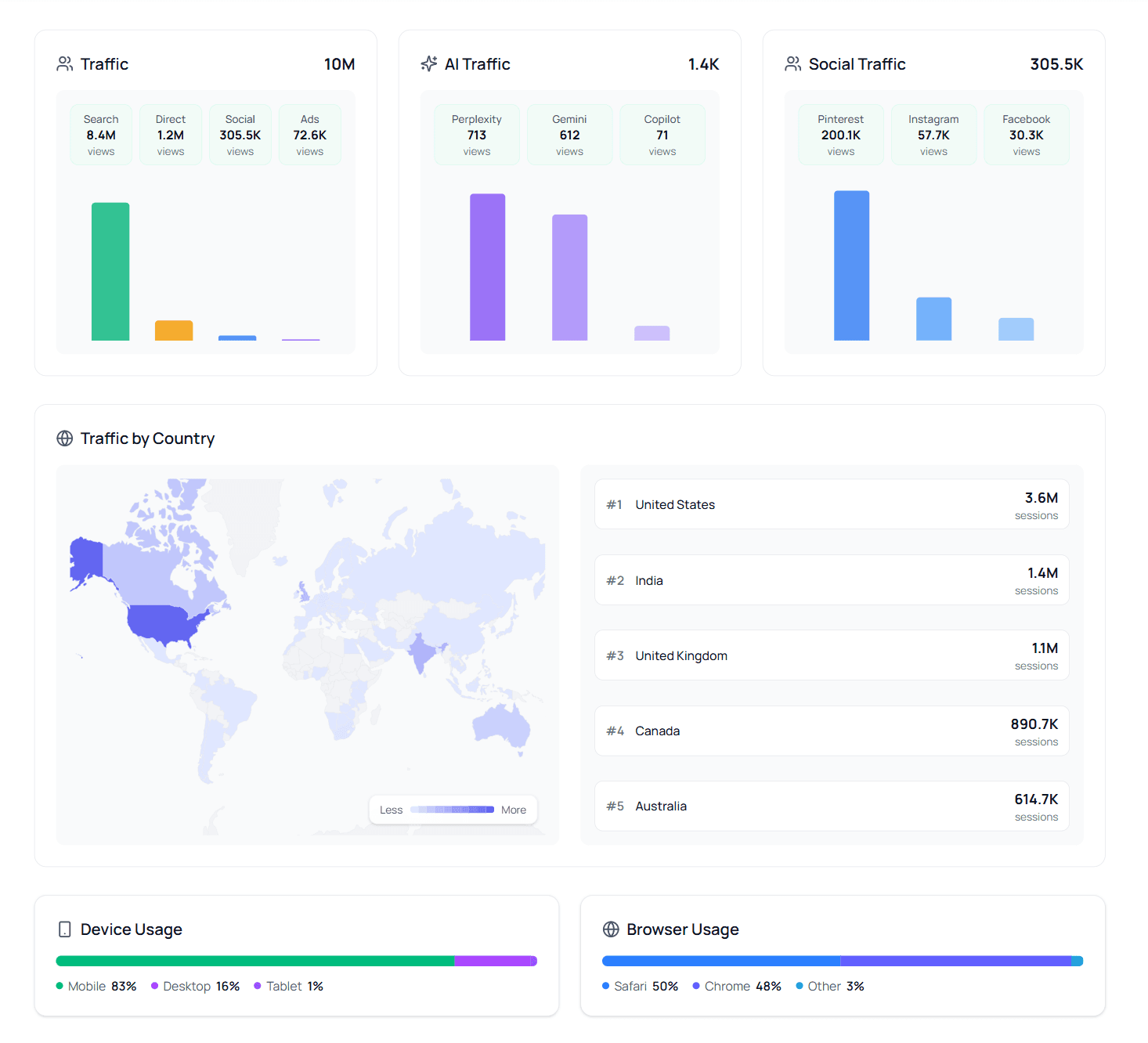Click the Traffic people icon
The height and width of the screenshot is (1043, 1148).
tap(63, 64)
